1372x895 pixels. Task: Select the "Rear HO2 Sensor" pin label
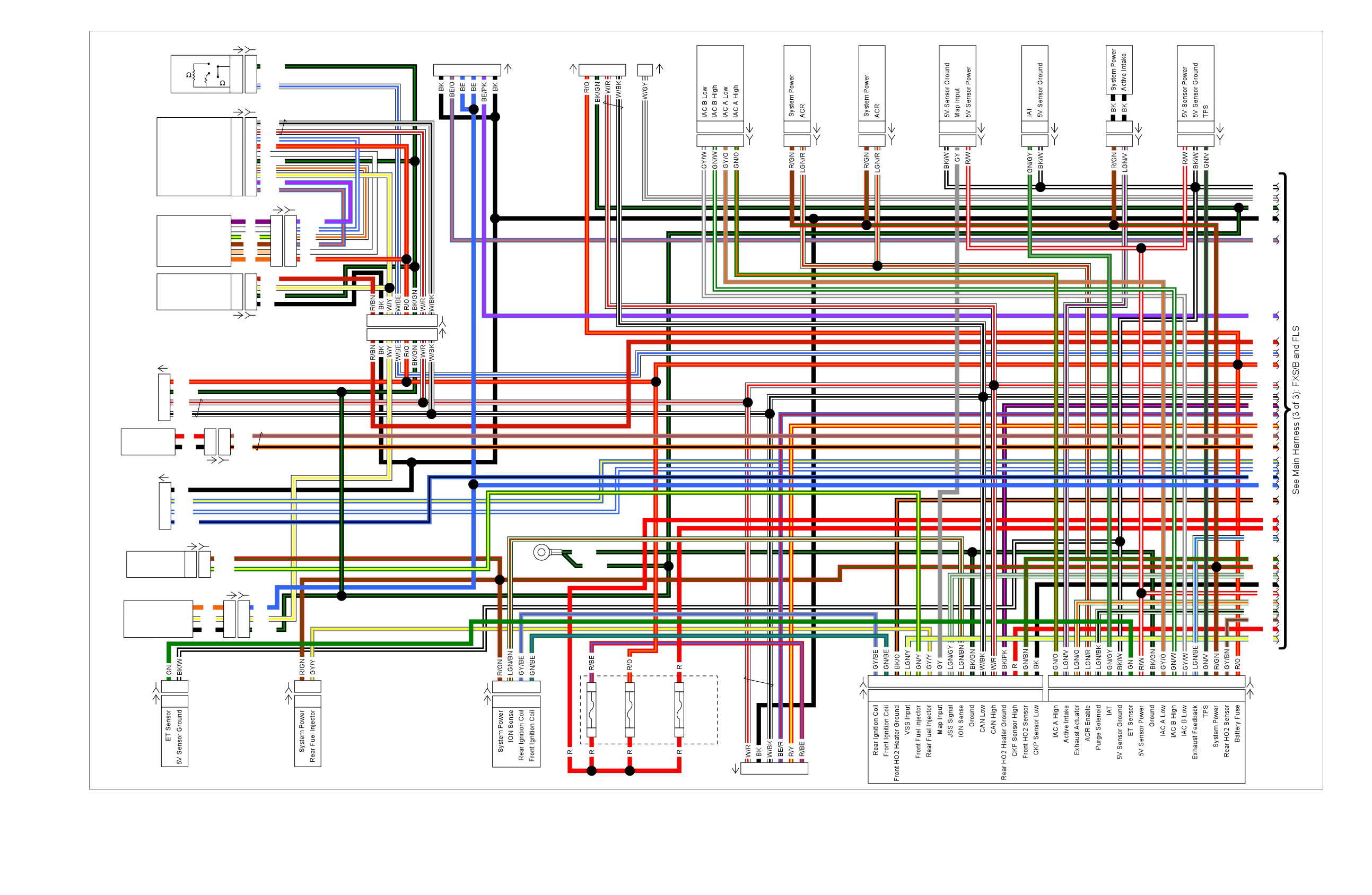[1227, 731]
